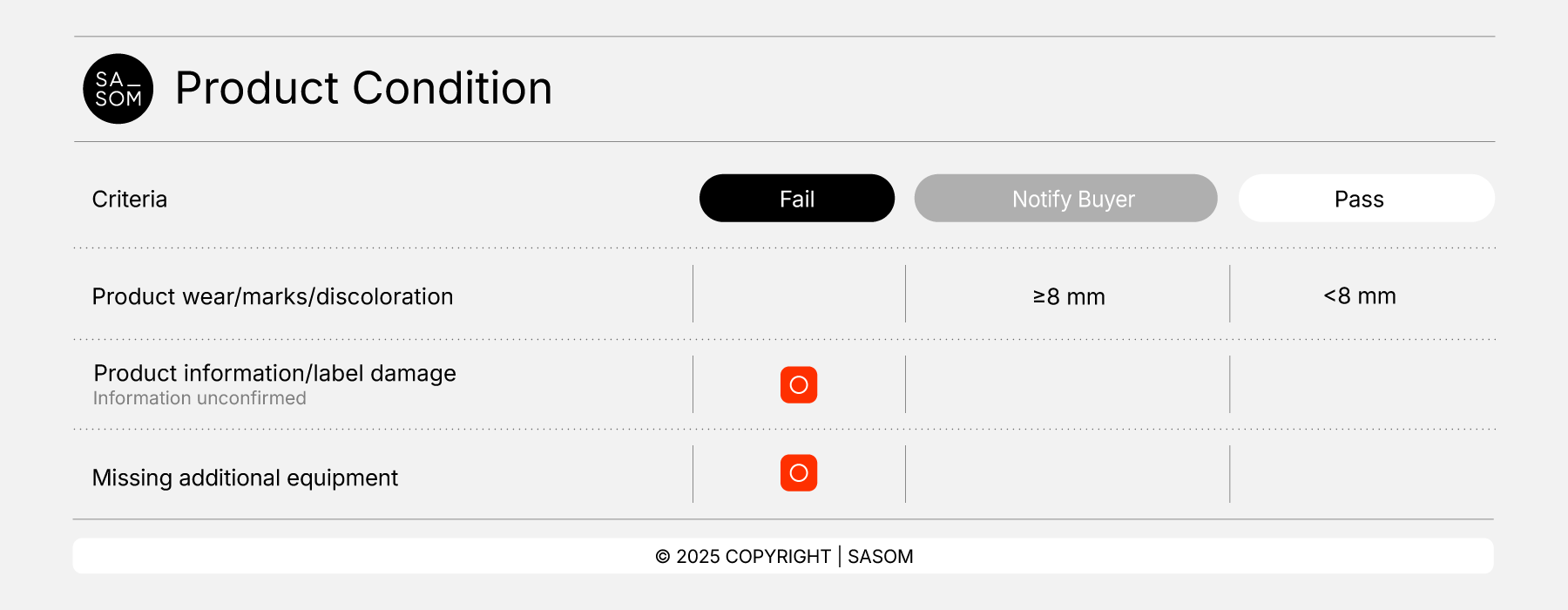Viewport: 1568px width, 610px height.
Task: Click the SASOM round logo icon
Action: [x=118, y=89]
